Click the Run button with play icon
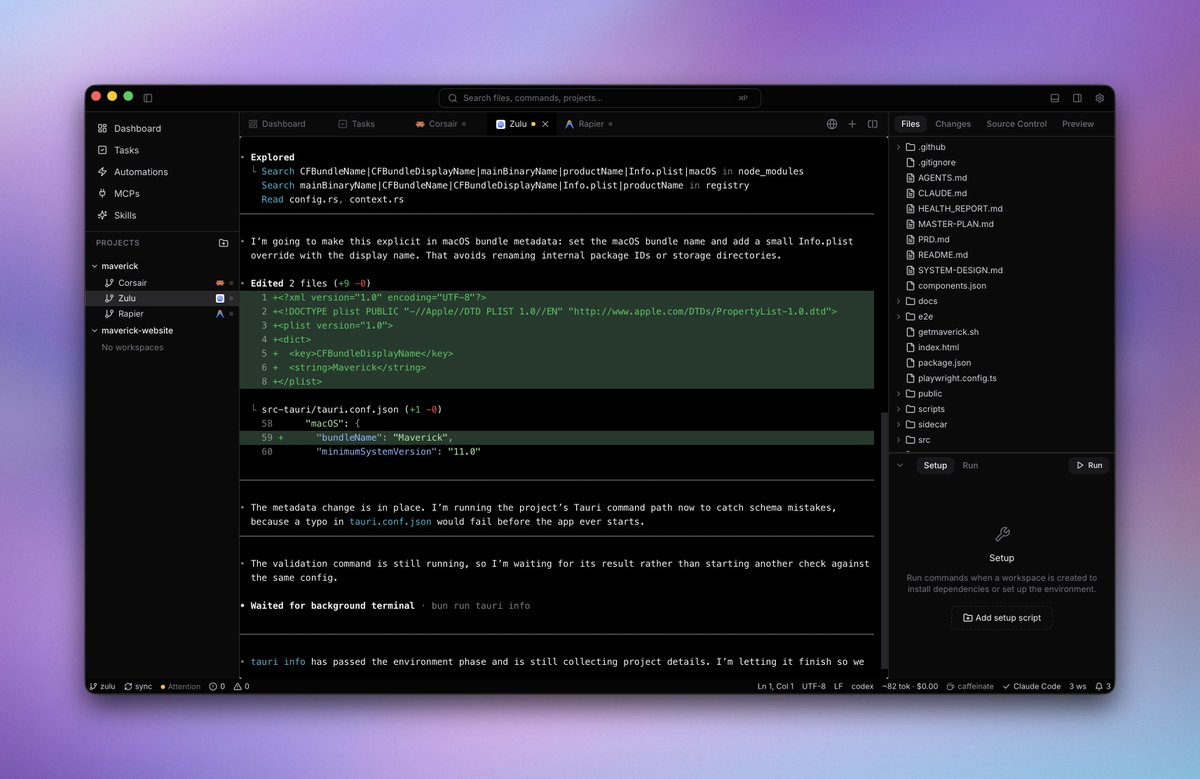Image resolution: width=1200 pixels, height=779 pixels. pos(1089,466)
